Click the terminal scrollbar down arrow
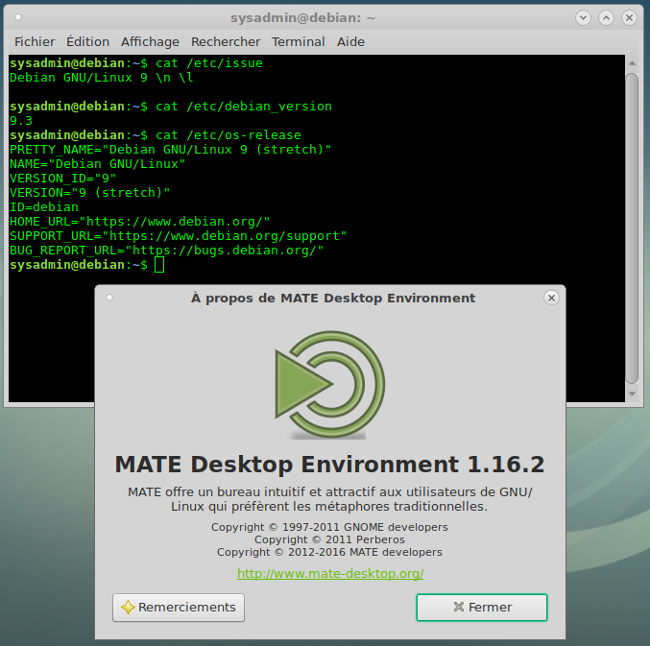650x646 pixels. [632, 393]
